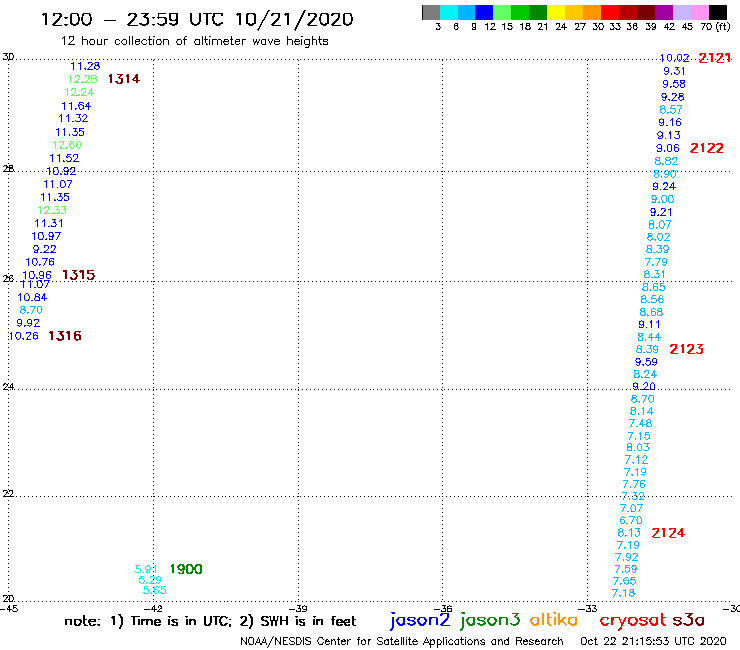Click the wave height value 9.11
Screen dimensions: 740x650
[649, 324]
